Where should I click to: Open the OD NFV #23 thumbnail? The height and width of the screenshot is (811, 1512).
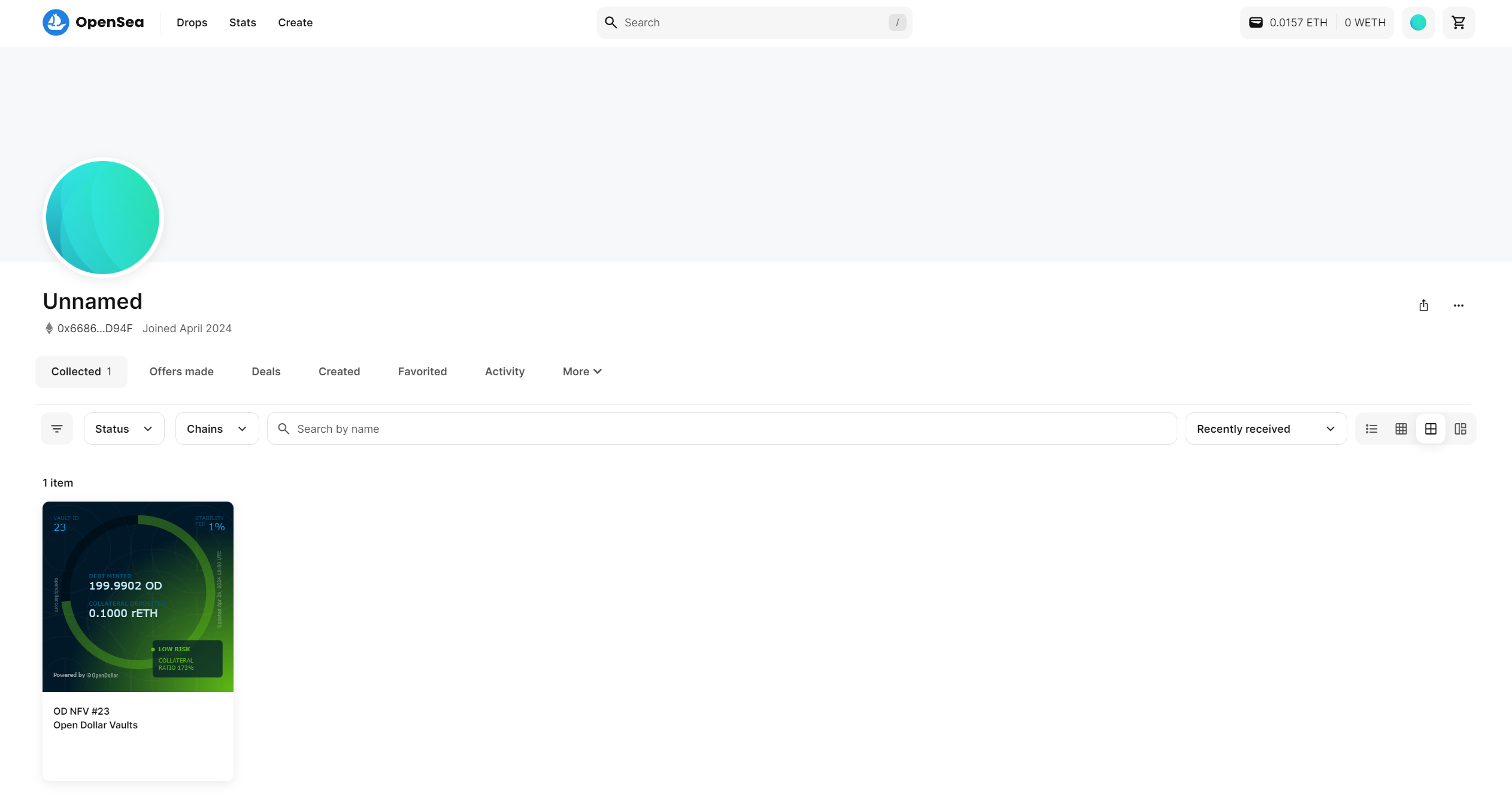138,597
